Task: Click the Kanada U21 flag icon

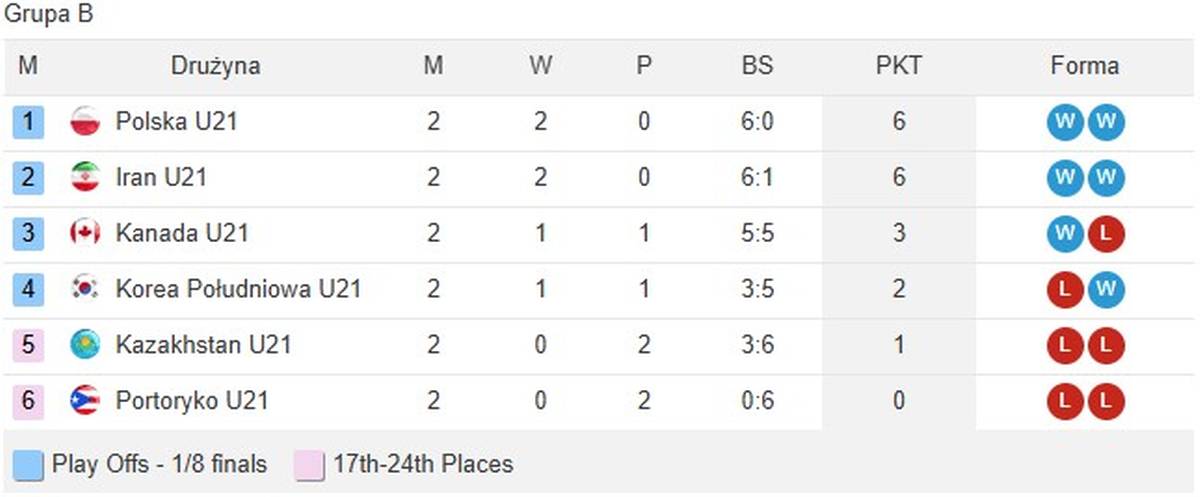Action: [x=85, y=234]
